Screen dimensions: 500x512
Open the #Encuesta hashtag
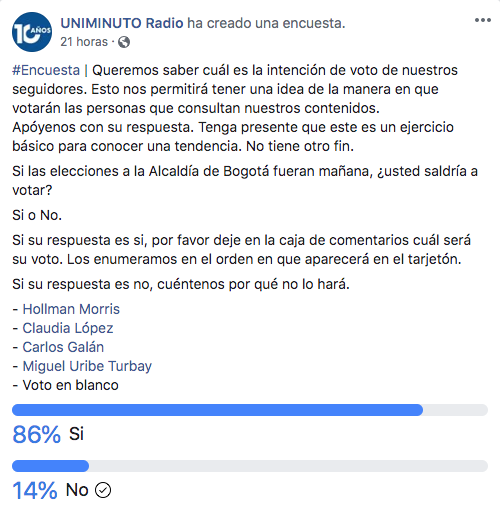click(46, 70)
